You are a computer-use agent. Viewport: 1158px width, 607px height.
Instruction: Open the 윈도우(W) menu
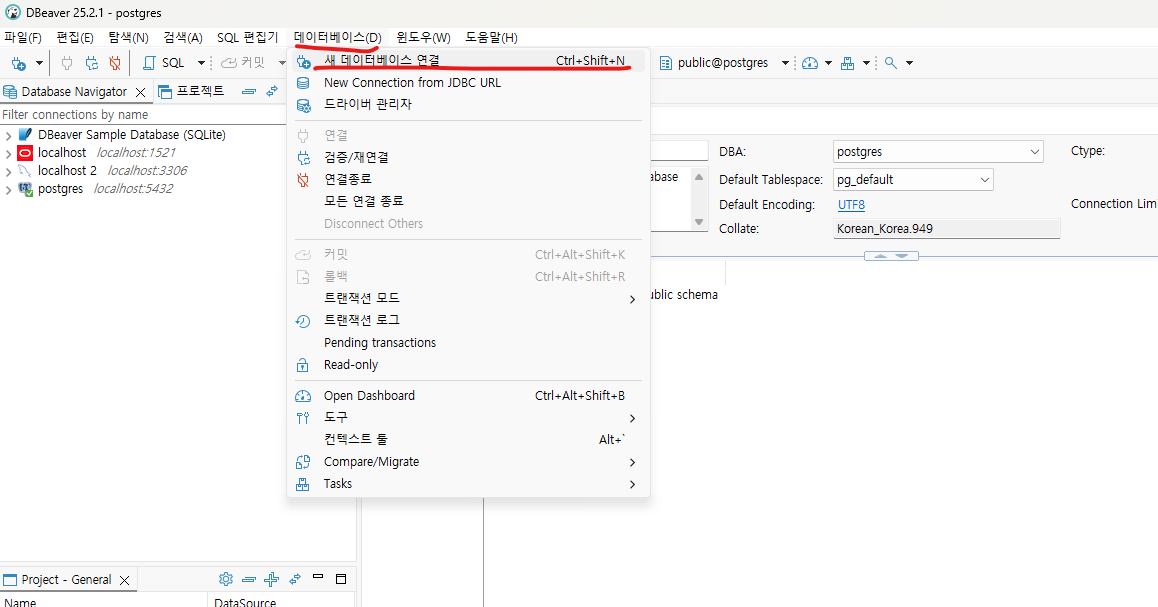coord(423,38)
